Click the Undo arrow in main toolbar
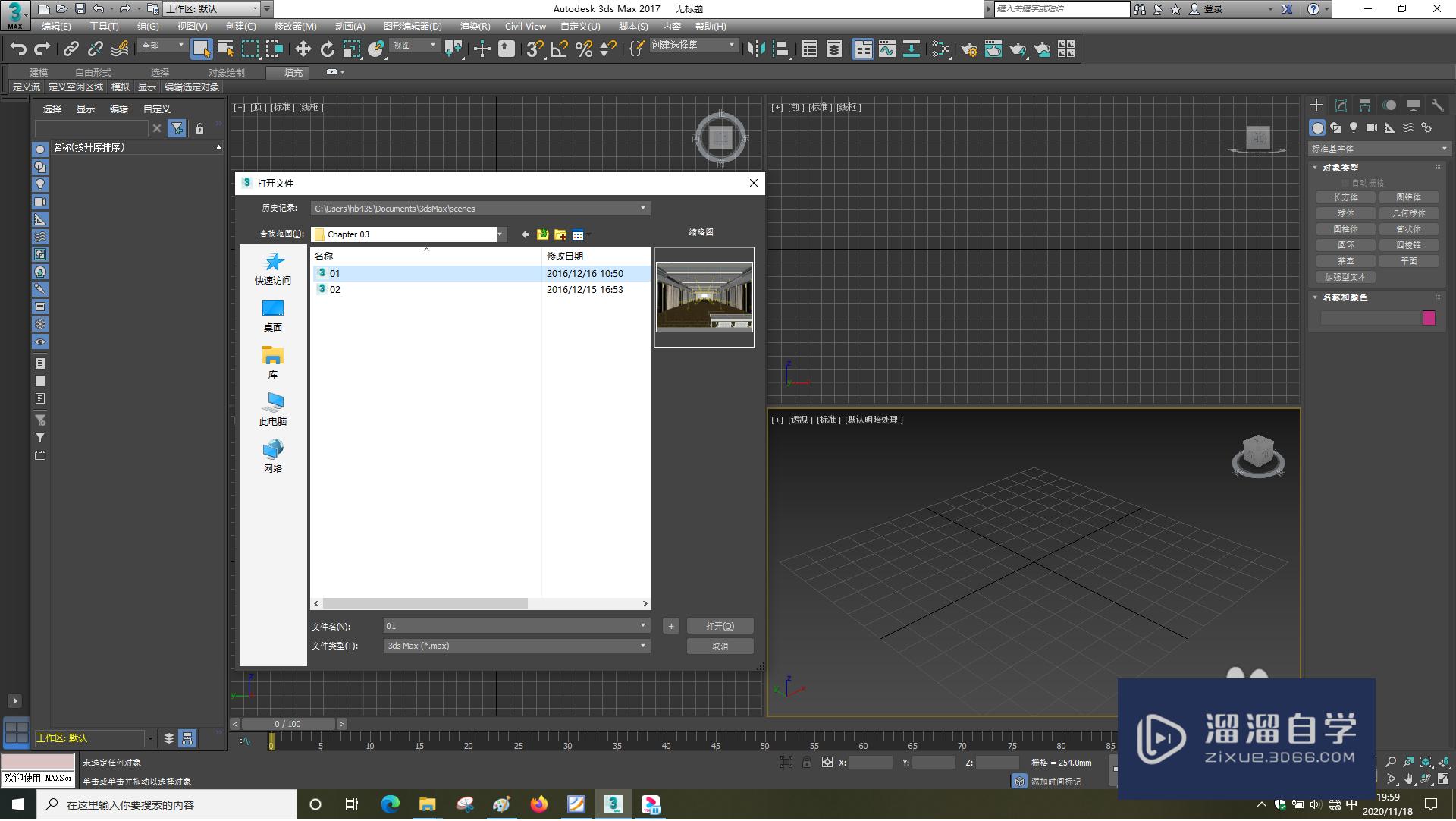1456x821 pixels. tap(18, 49)
